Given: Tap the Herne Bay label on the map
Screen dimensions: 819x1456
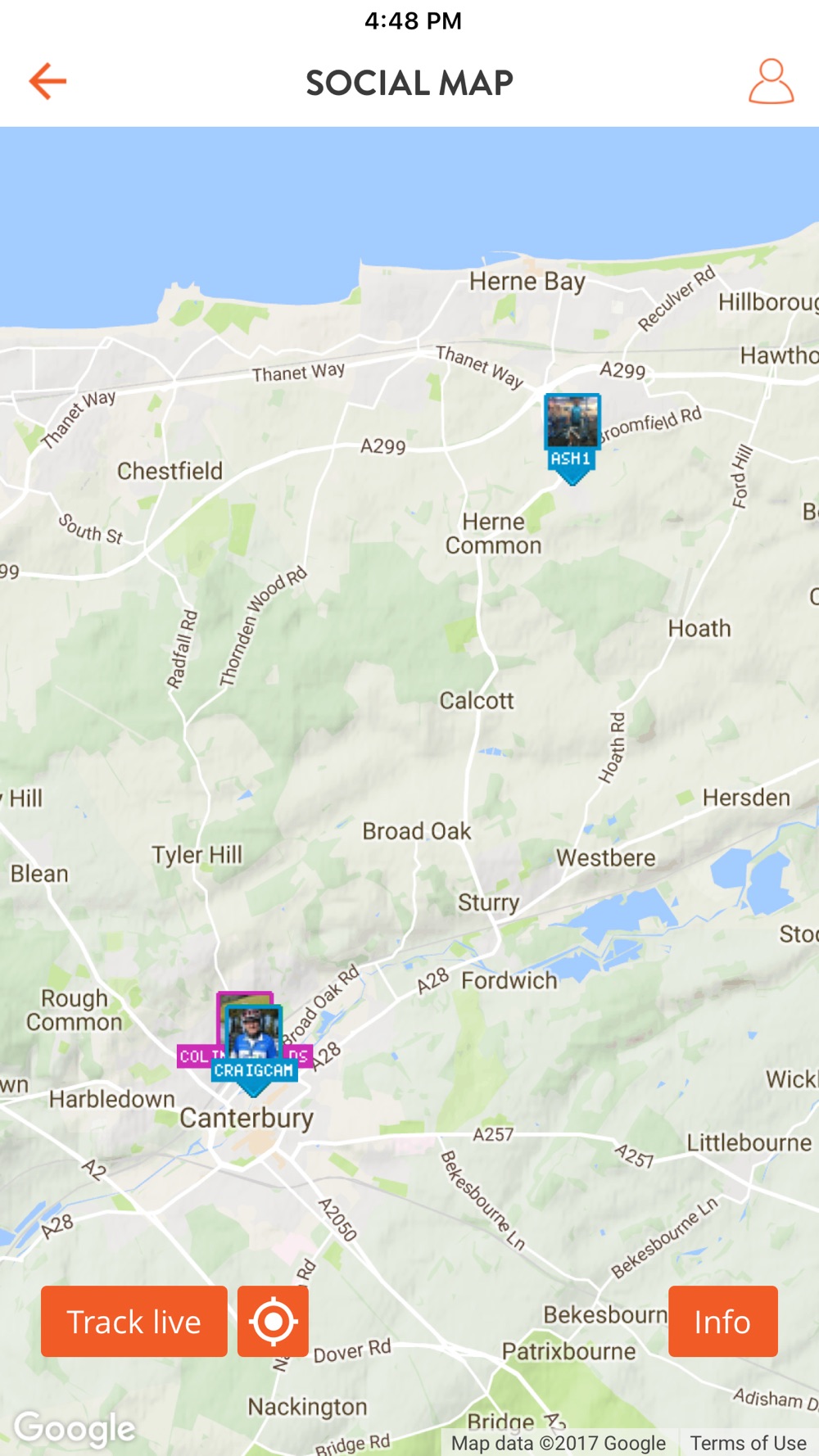Looking at the screenshot, I should click(x=527, y=282).
